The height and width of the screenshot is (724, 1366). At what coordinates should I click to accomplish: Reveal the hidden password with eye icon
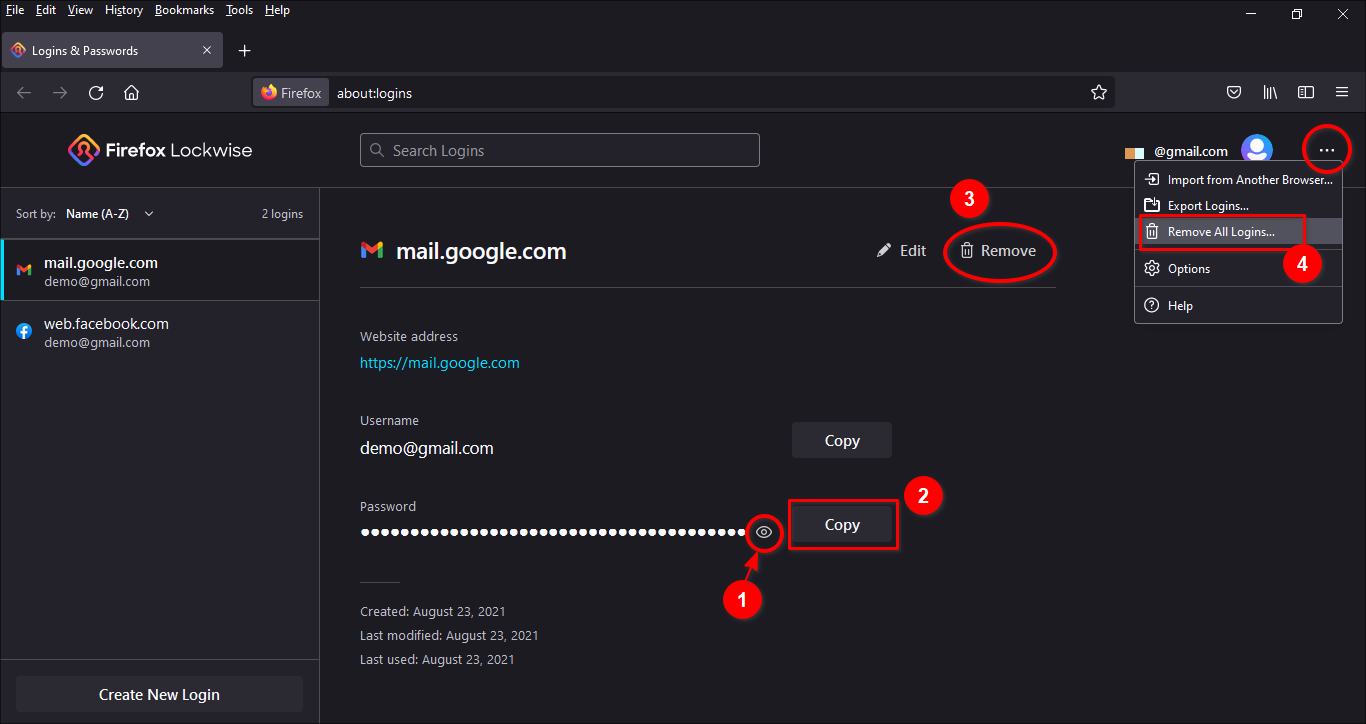[764, 532]
